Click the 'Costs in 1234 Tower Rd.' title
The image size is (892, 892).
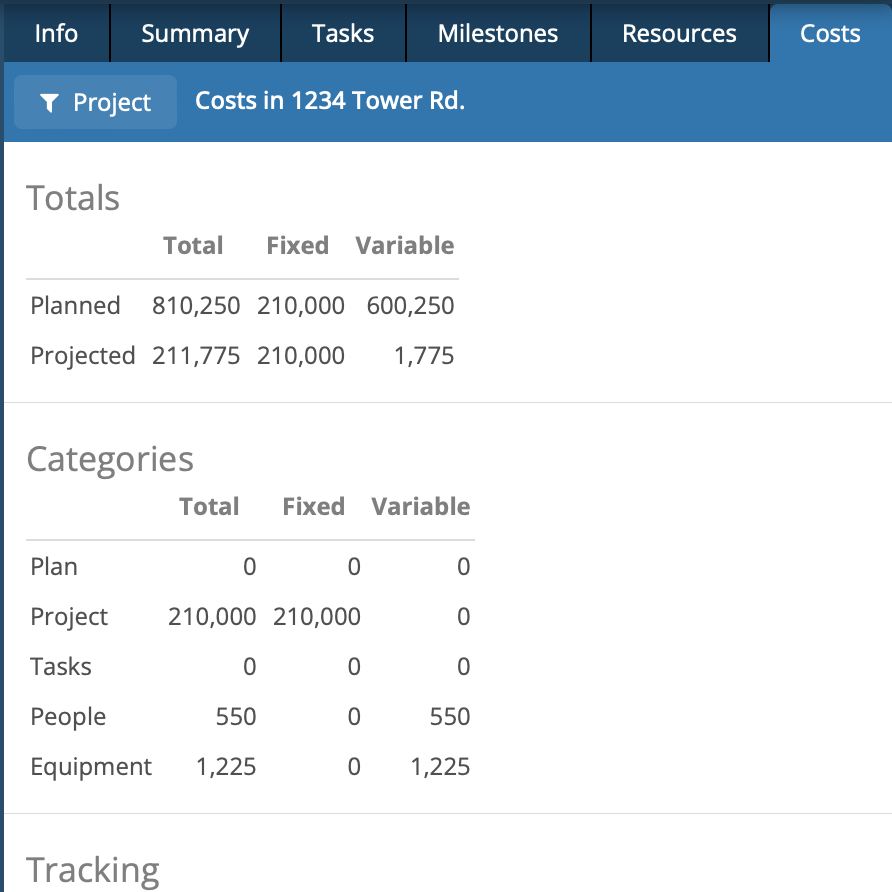(330, 101)
